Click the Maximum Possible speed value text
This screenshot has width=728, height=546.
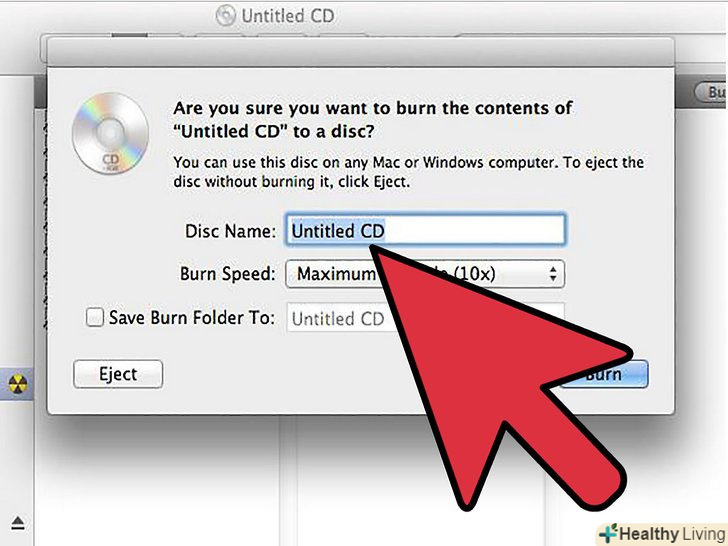[x=396, y=273]
